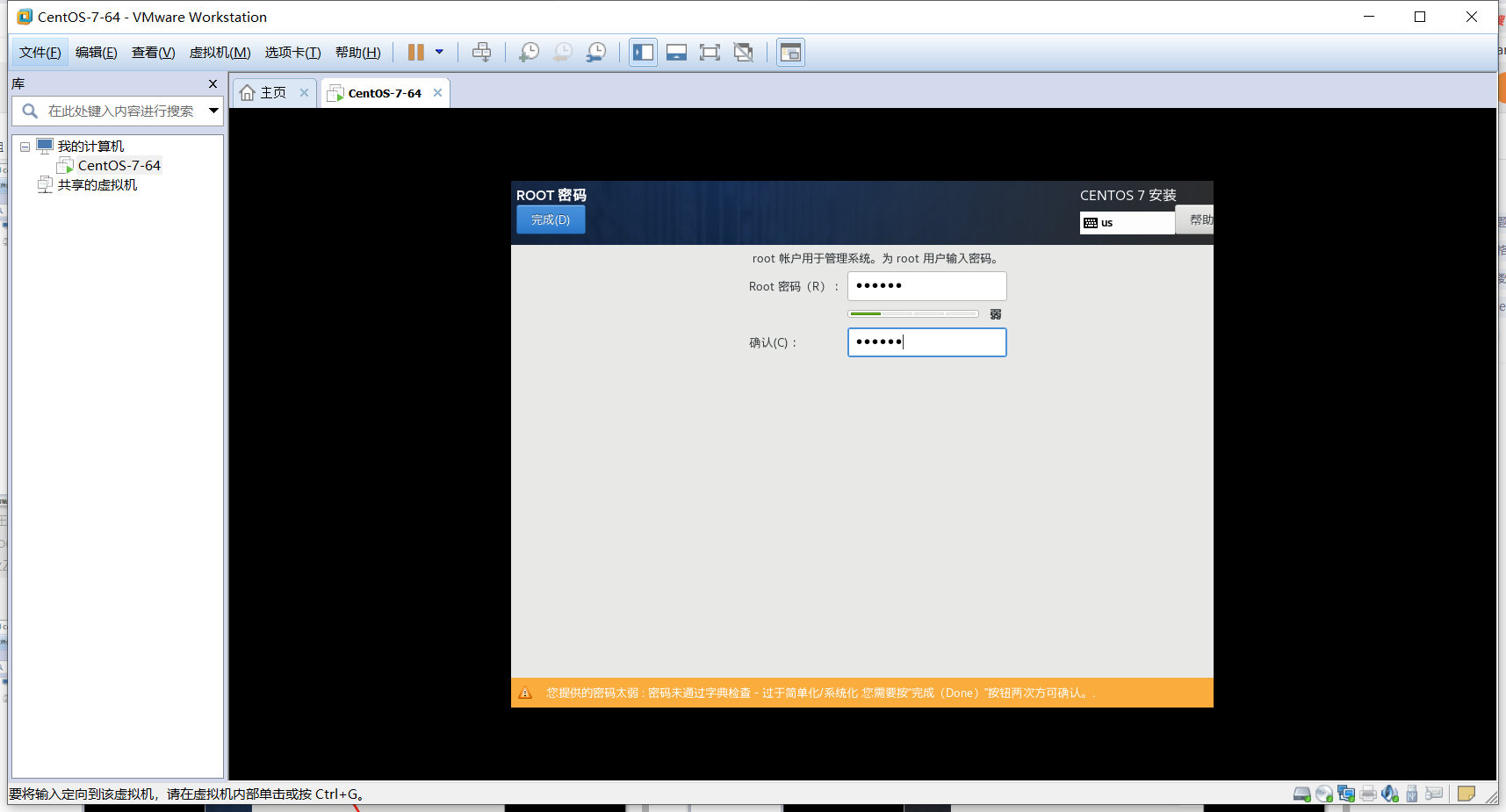Click the hard disk status icon

pyautogui.click(x=1302, y=794)
